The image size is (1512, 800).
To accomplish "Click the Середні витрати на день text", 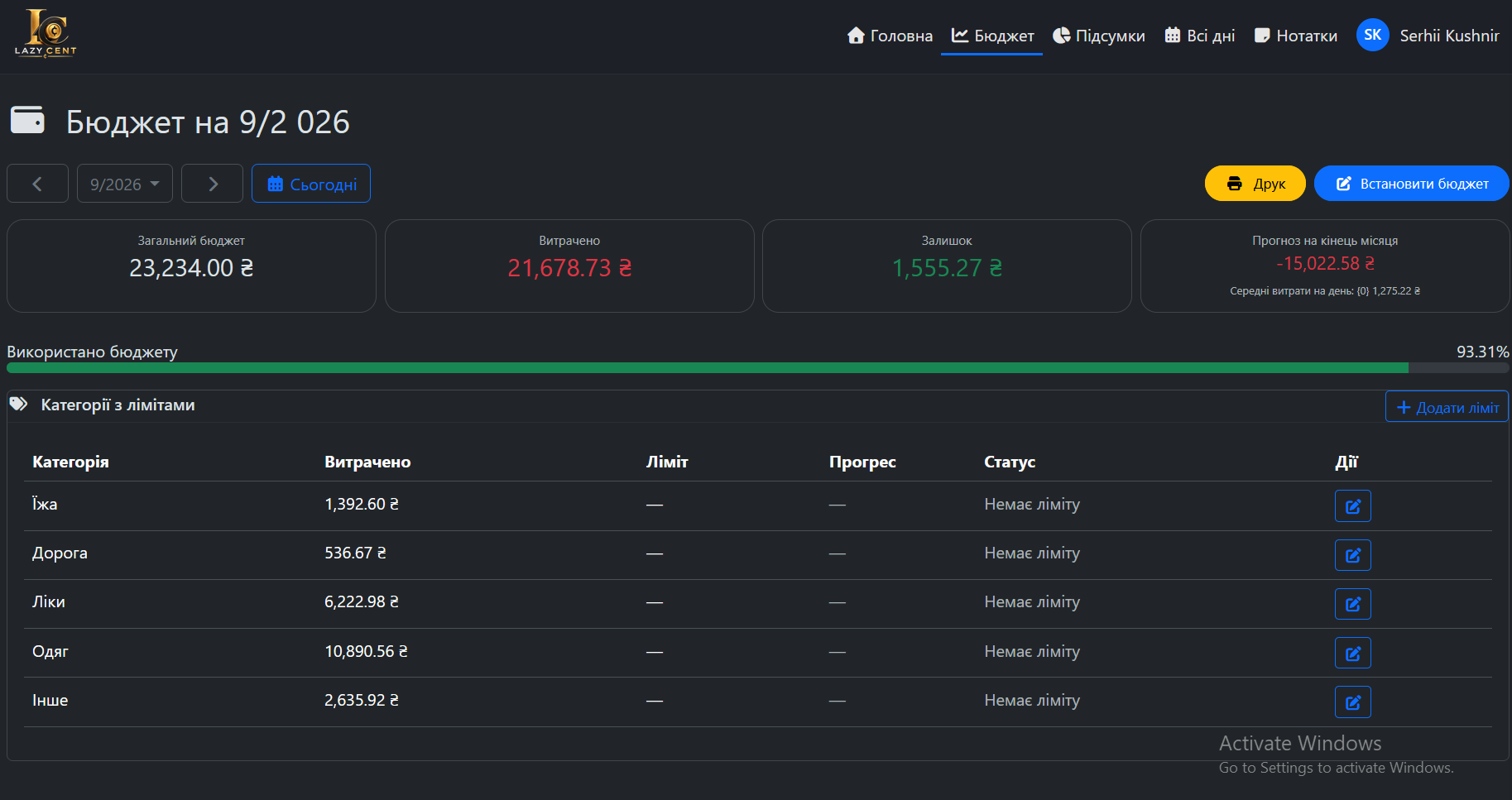I will point(1325,291).
